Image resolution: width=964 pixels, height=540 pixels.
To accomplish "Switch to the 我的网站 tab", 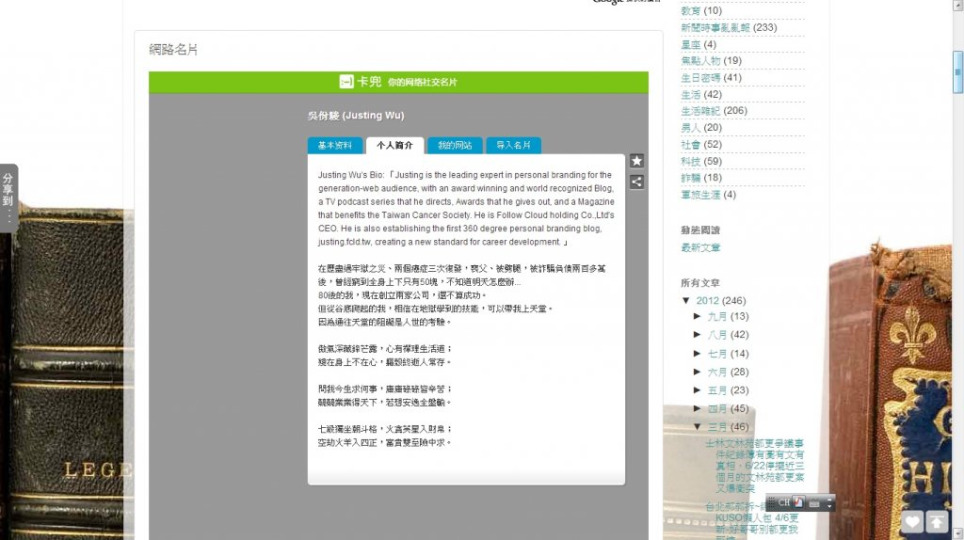I will click(x=454, y=146).
